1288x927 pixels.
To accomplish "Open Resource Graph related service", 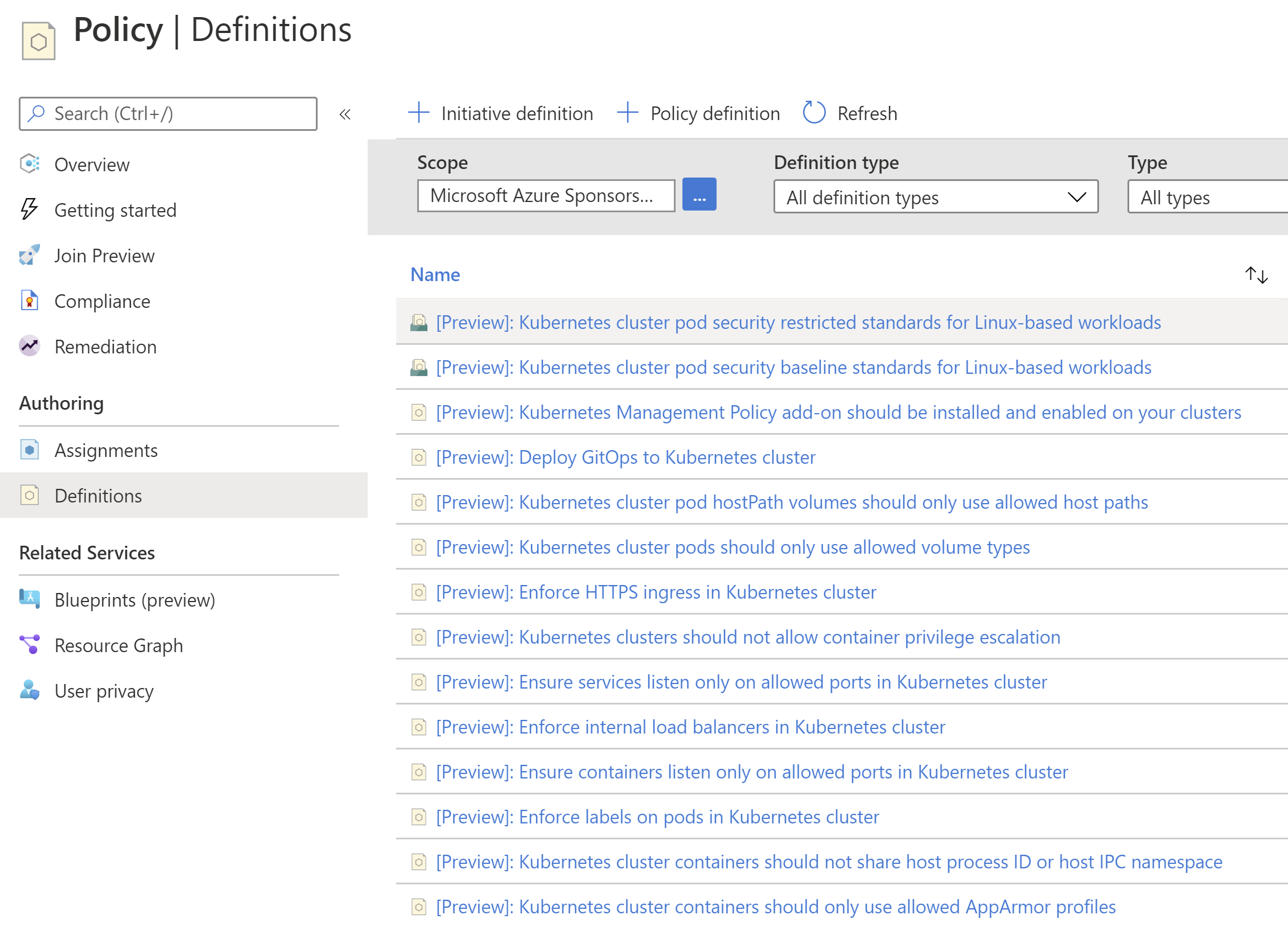I will click(x=119, y=645).
